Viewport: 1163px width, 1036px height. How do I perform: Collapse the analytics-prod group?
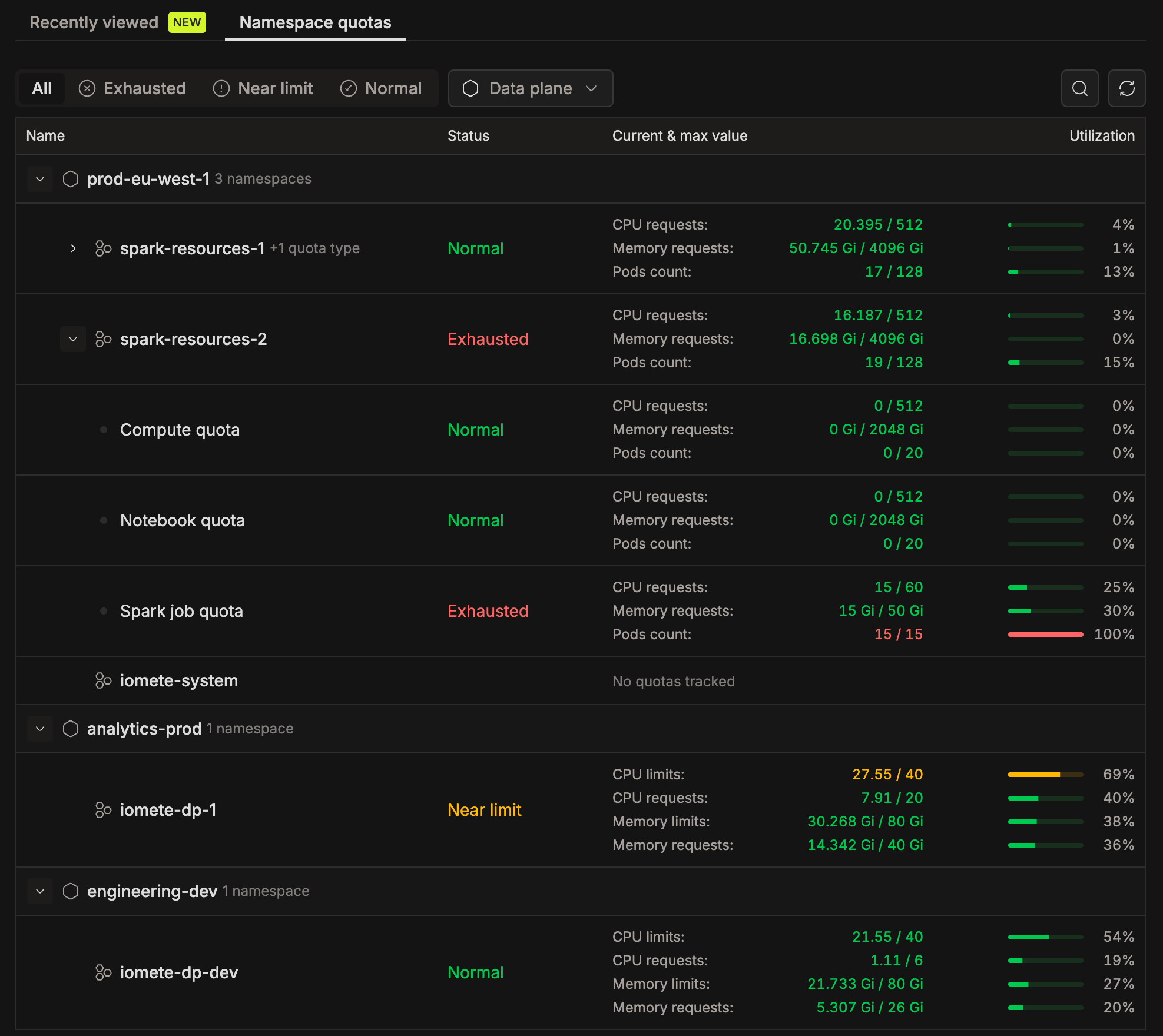point(40,729)
